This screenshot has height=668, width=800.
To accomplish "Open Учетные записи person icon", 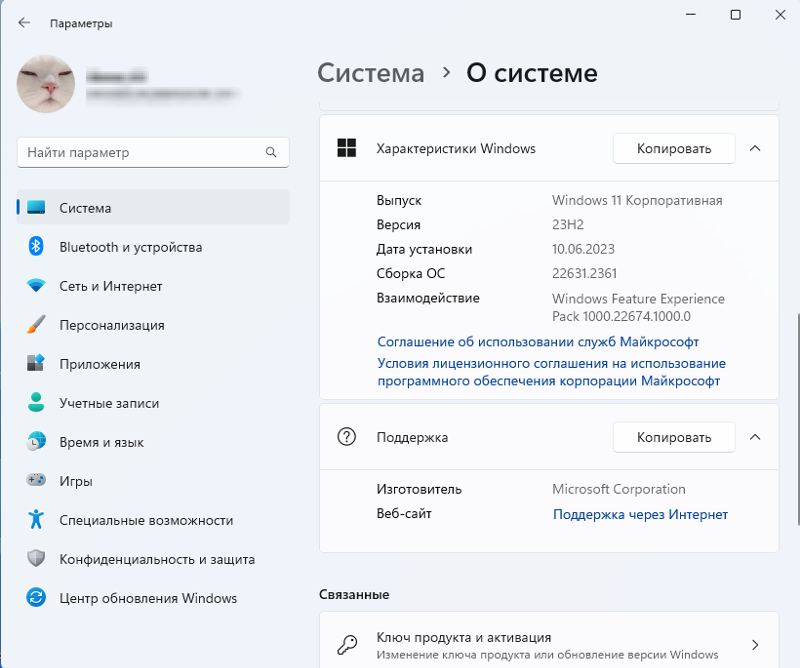I will (36, 403).
